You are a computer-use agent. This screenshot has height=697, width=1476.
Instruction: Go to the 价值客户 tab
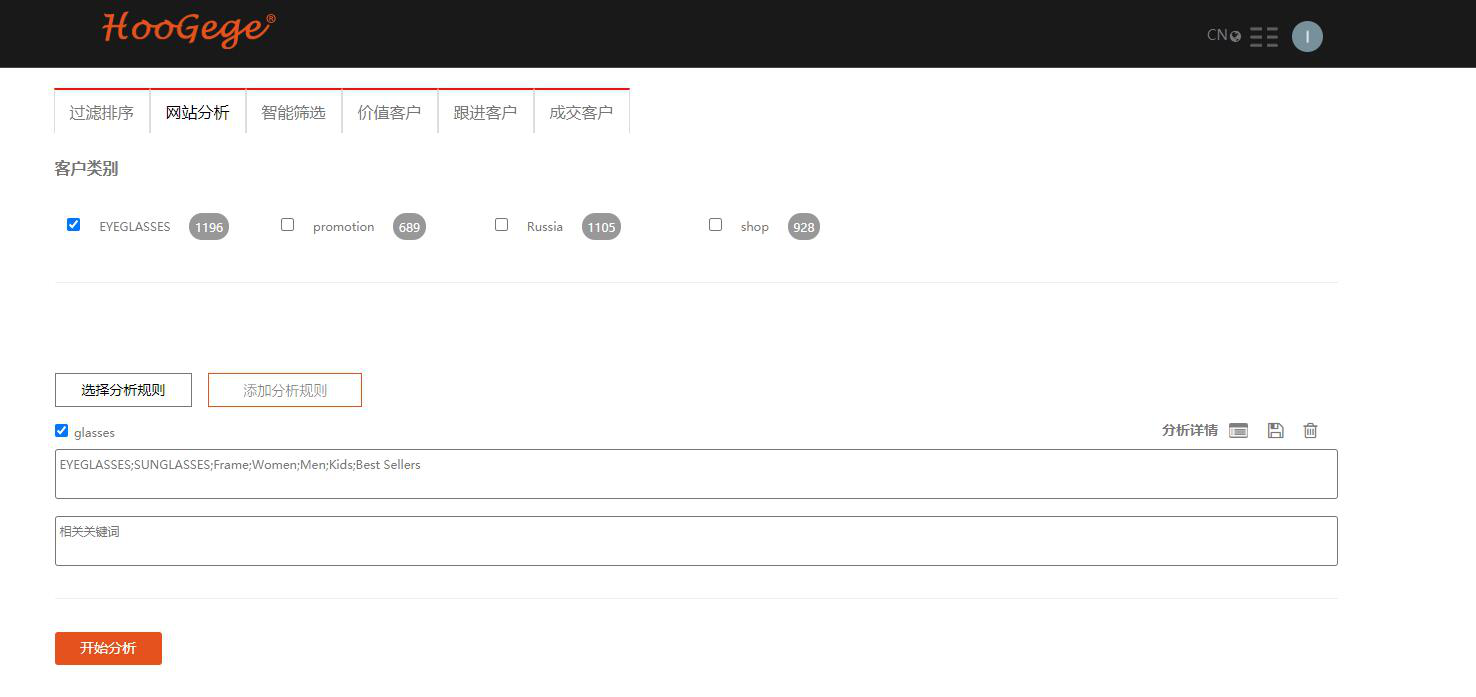coord(389,112)
